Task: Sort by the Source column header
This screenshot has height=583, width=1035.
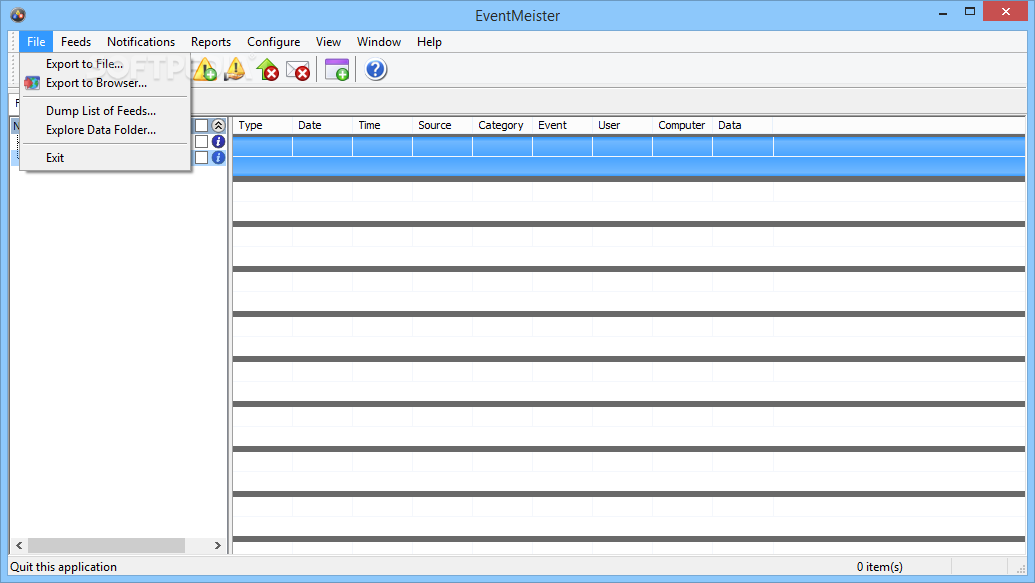Action: point(442,125)
